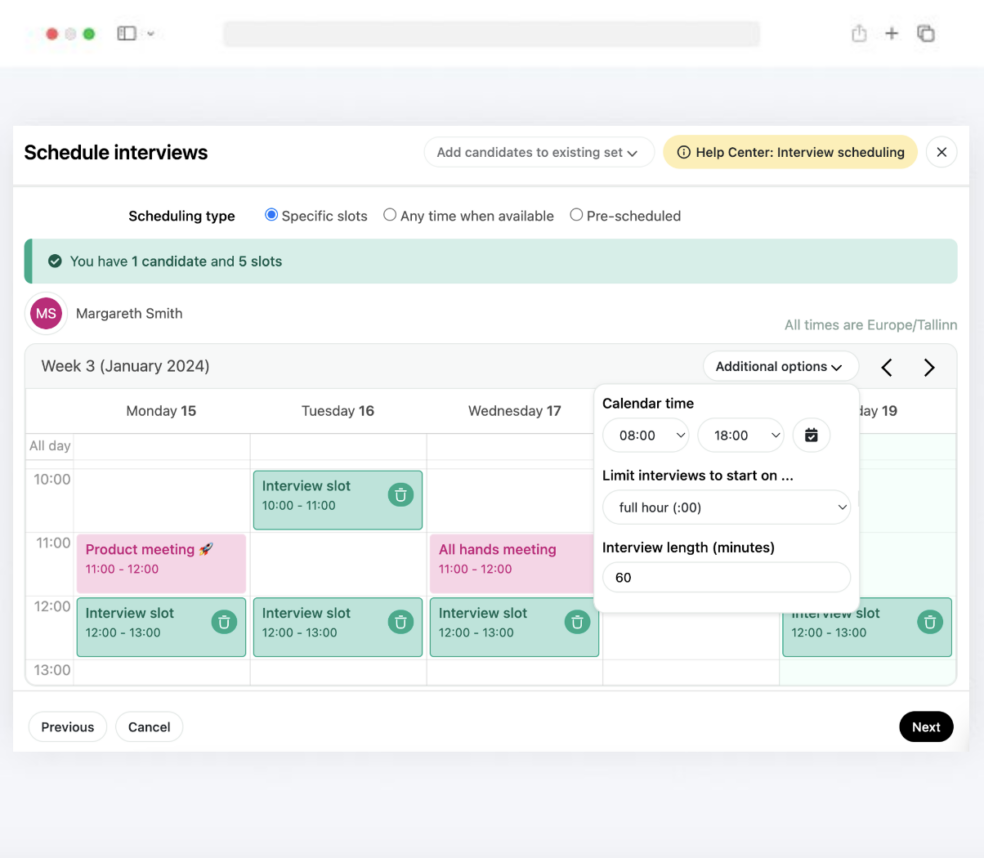The height and width of the screenshot is (858, 984).
Task: Expand the Add candidates to existing set dropdown
Action: click(x=538, y=152)
